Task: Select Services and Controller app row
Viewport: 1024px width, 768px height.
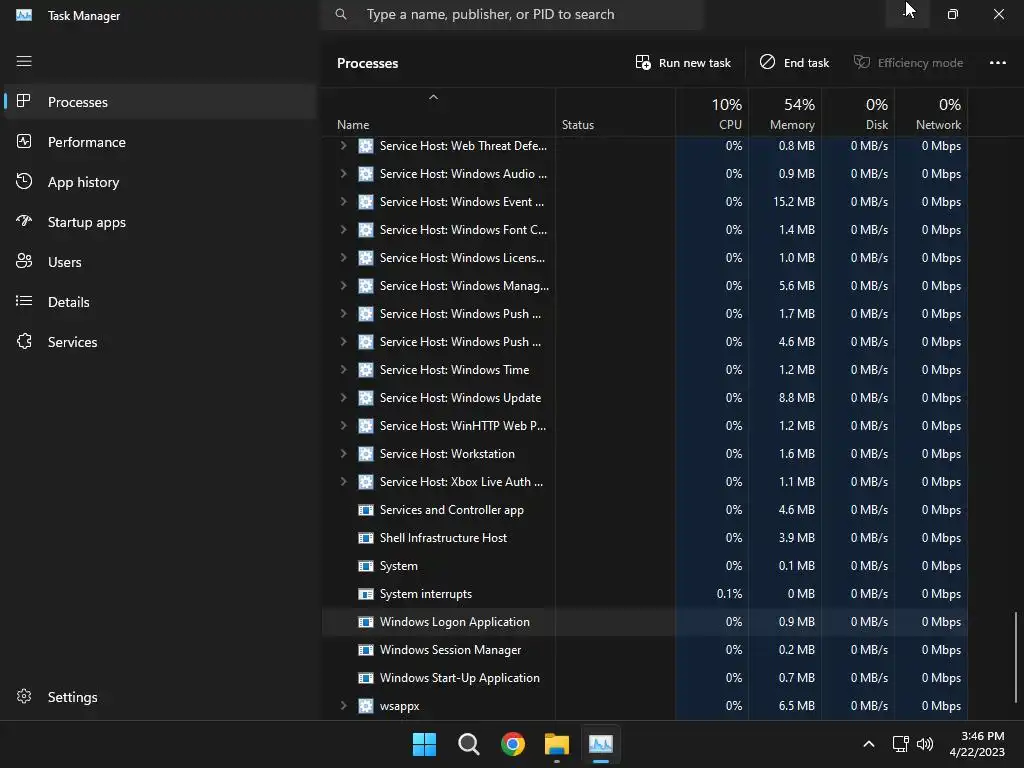Action: (645, 510)
